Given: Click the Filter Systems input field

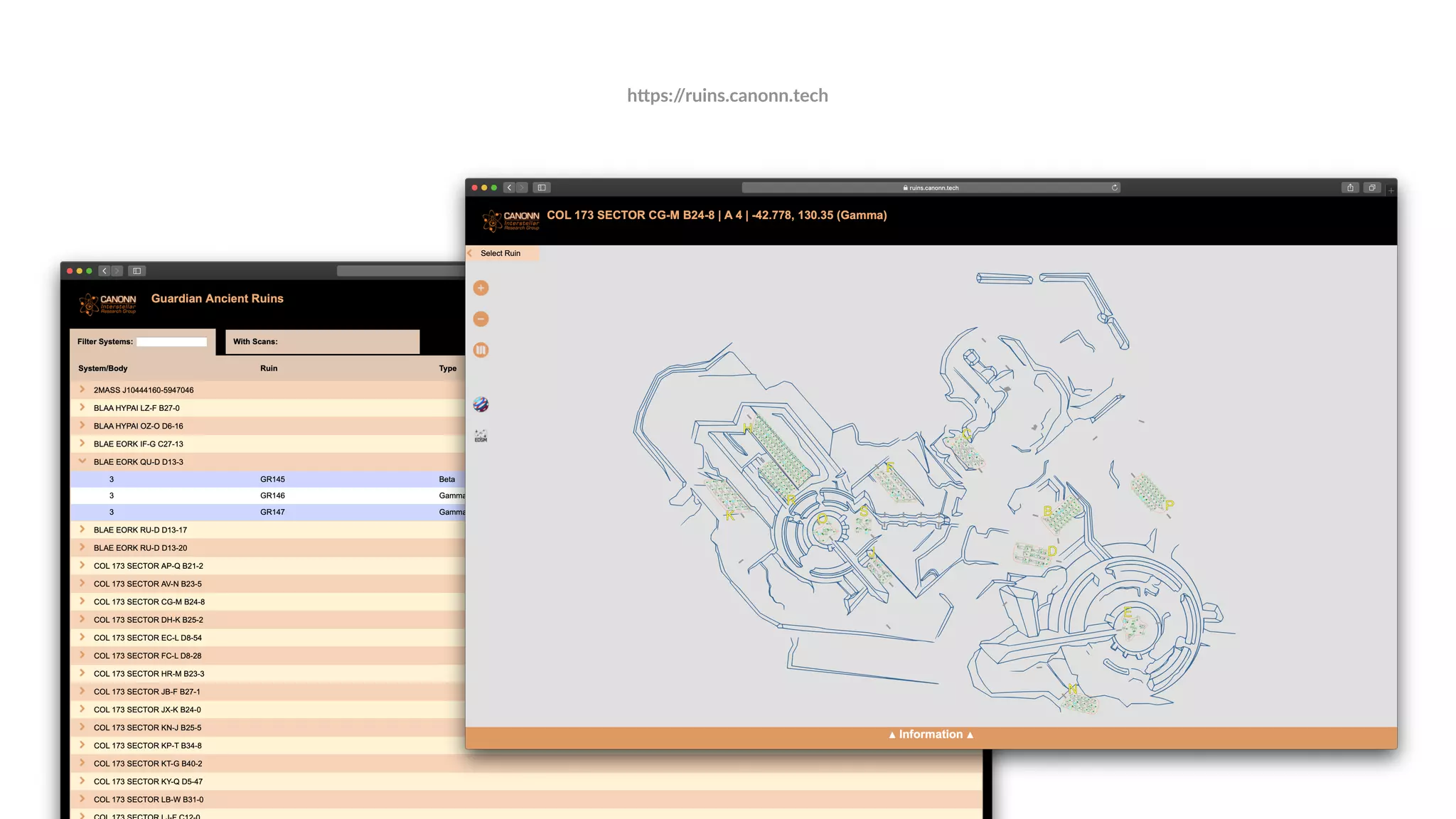Looking at the screenshot, I should click(171, 342).
